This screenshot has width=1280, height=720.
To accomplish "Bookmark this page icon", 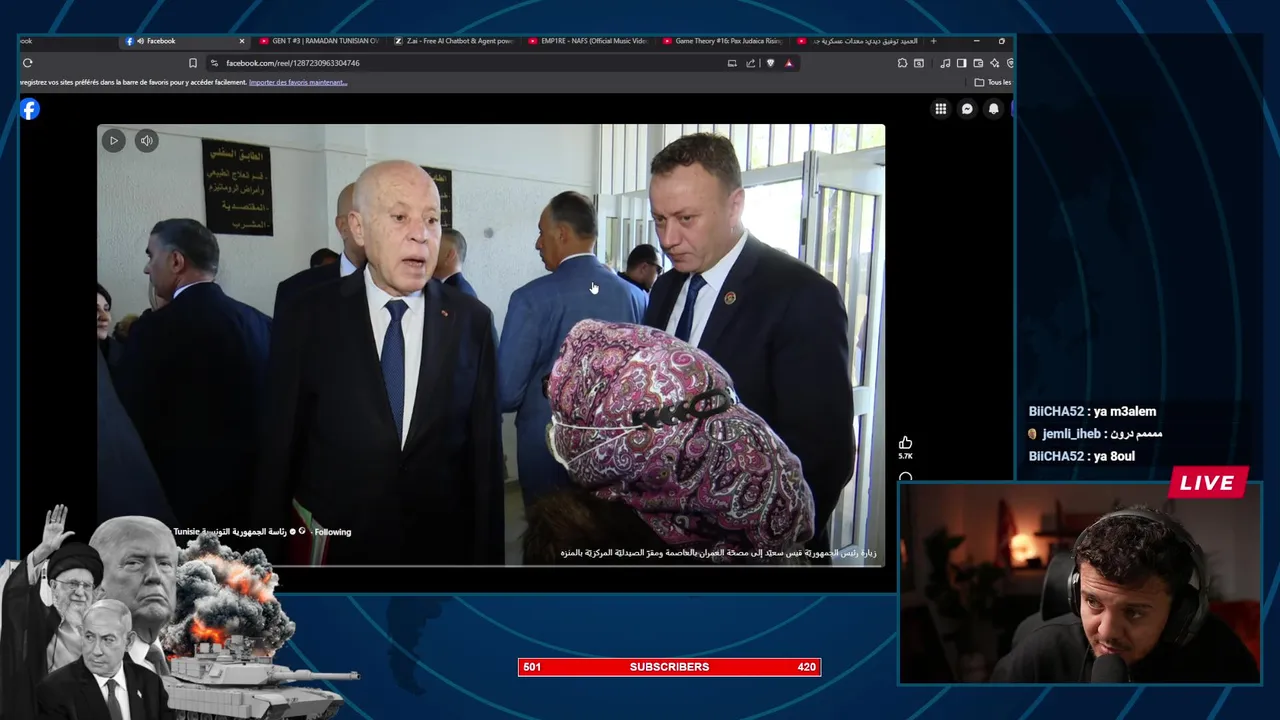I will click(x=193, y=63).
